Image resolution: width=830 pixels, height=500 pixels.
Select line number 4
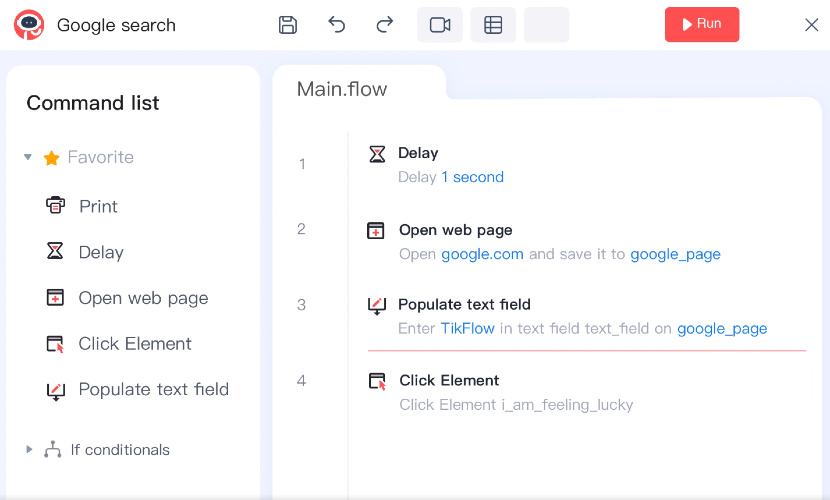click(301, 380)
